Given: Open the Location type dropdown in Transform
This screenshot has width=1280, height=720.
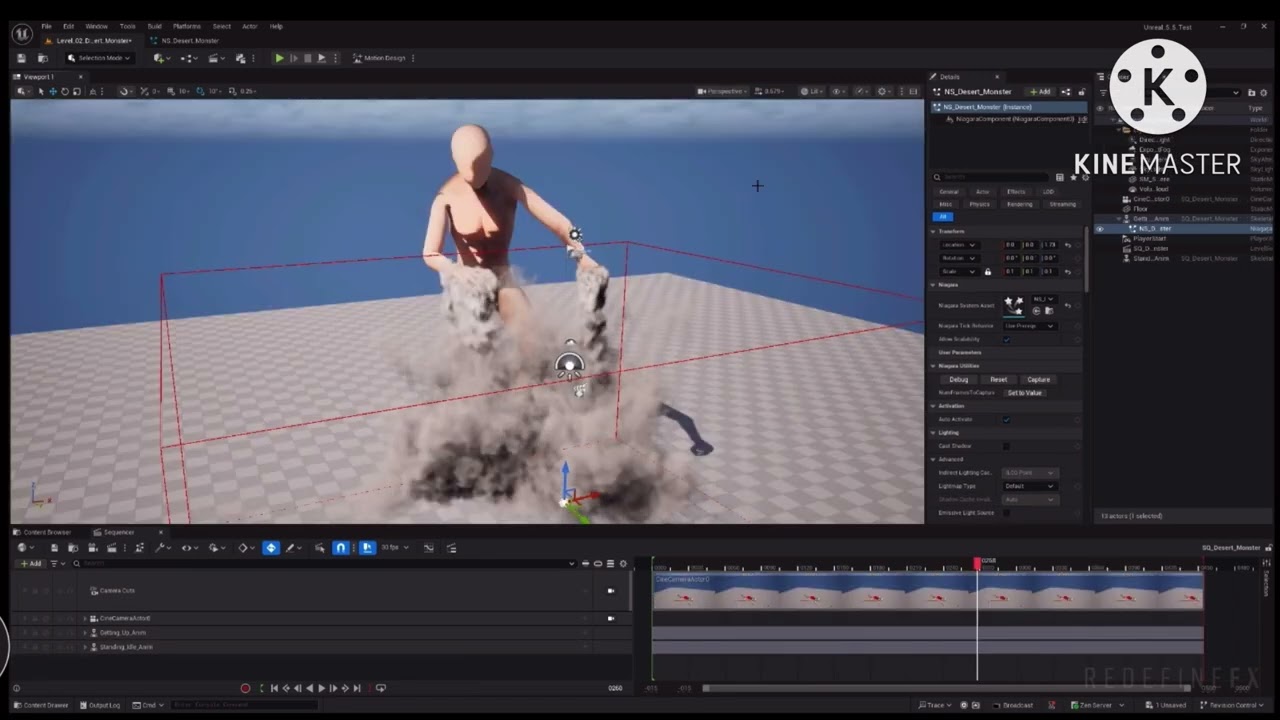Looking at the screenshot, I should pyautogui.click(x=959, y=245).
